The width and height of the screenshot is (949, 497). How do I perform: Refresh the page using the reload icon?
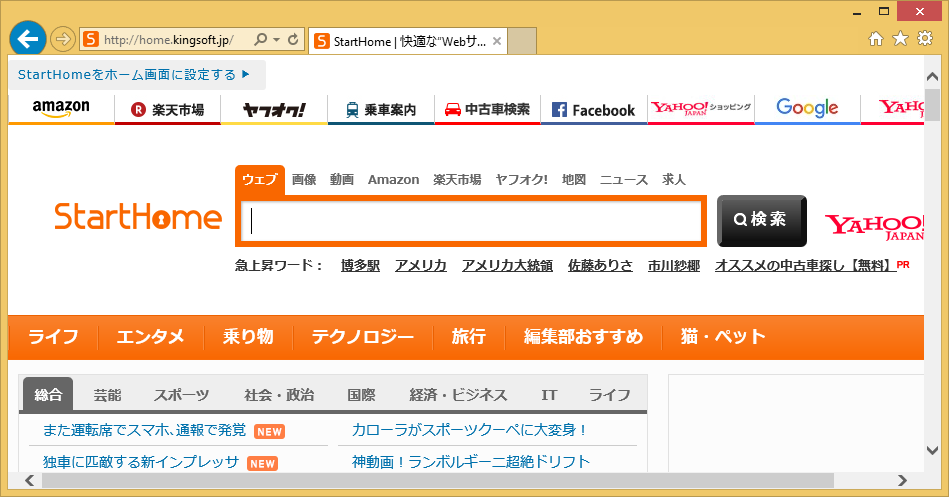point(293,40)
